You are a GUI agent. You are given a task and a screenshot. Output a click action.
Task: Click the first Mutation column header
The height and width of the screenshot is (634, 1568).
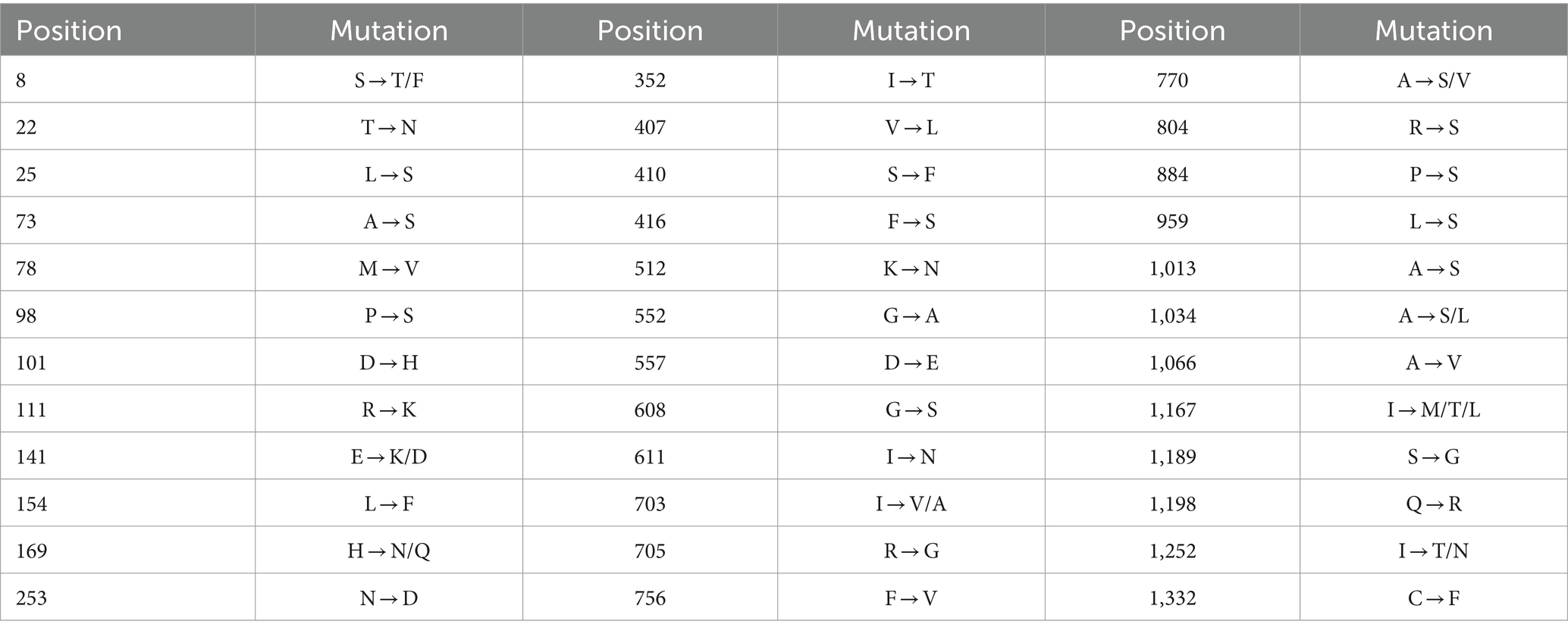point(389,30)
